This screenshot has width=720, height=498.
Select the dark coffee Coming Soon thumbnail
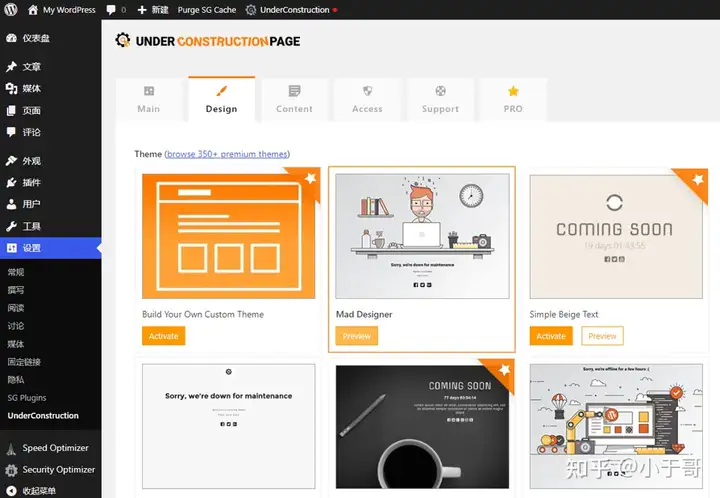tap(422, 426)
